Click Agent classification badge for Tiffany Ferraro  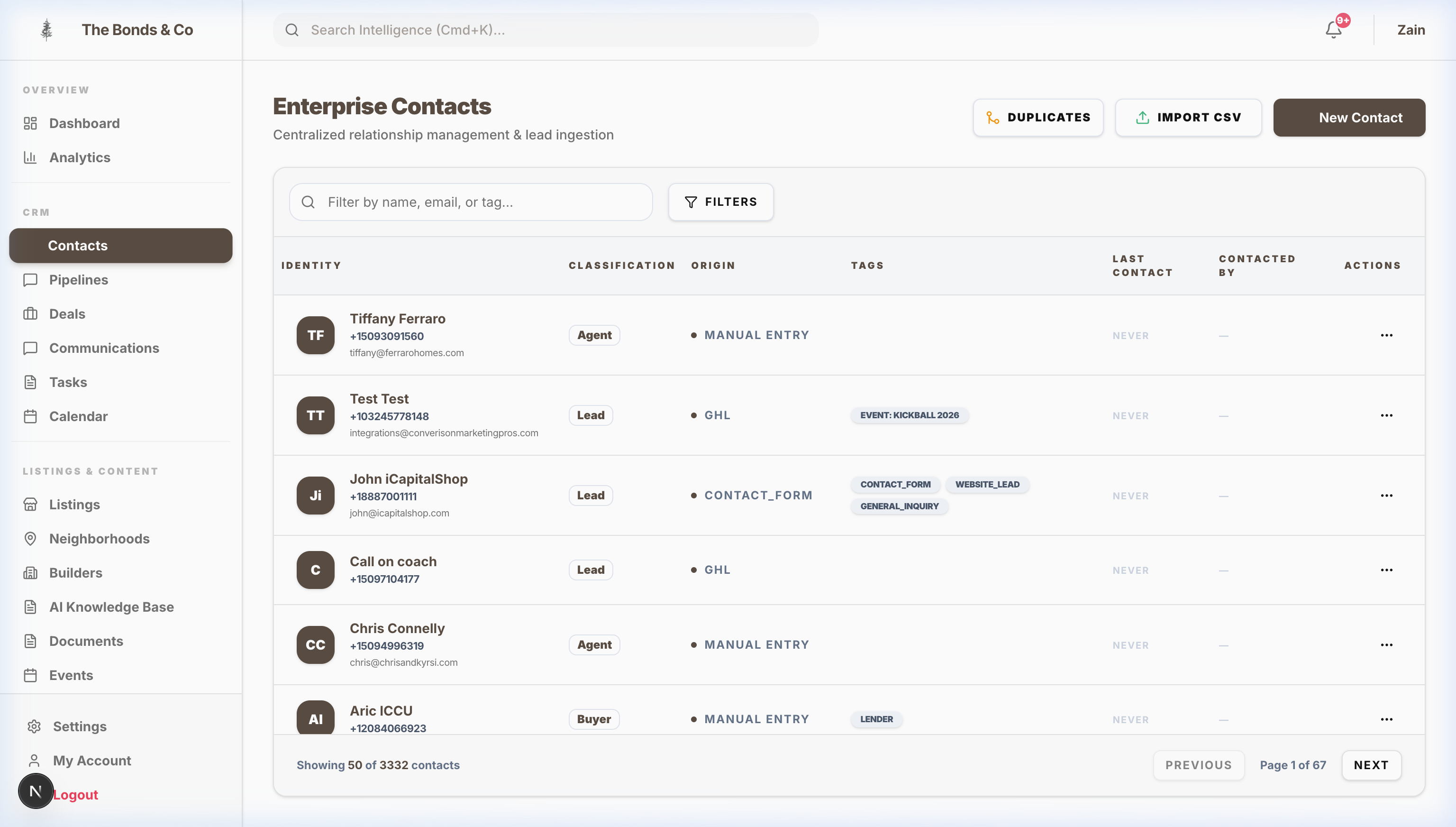click(594, 335)
